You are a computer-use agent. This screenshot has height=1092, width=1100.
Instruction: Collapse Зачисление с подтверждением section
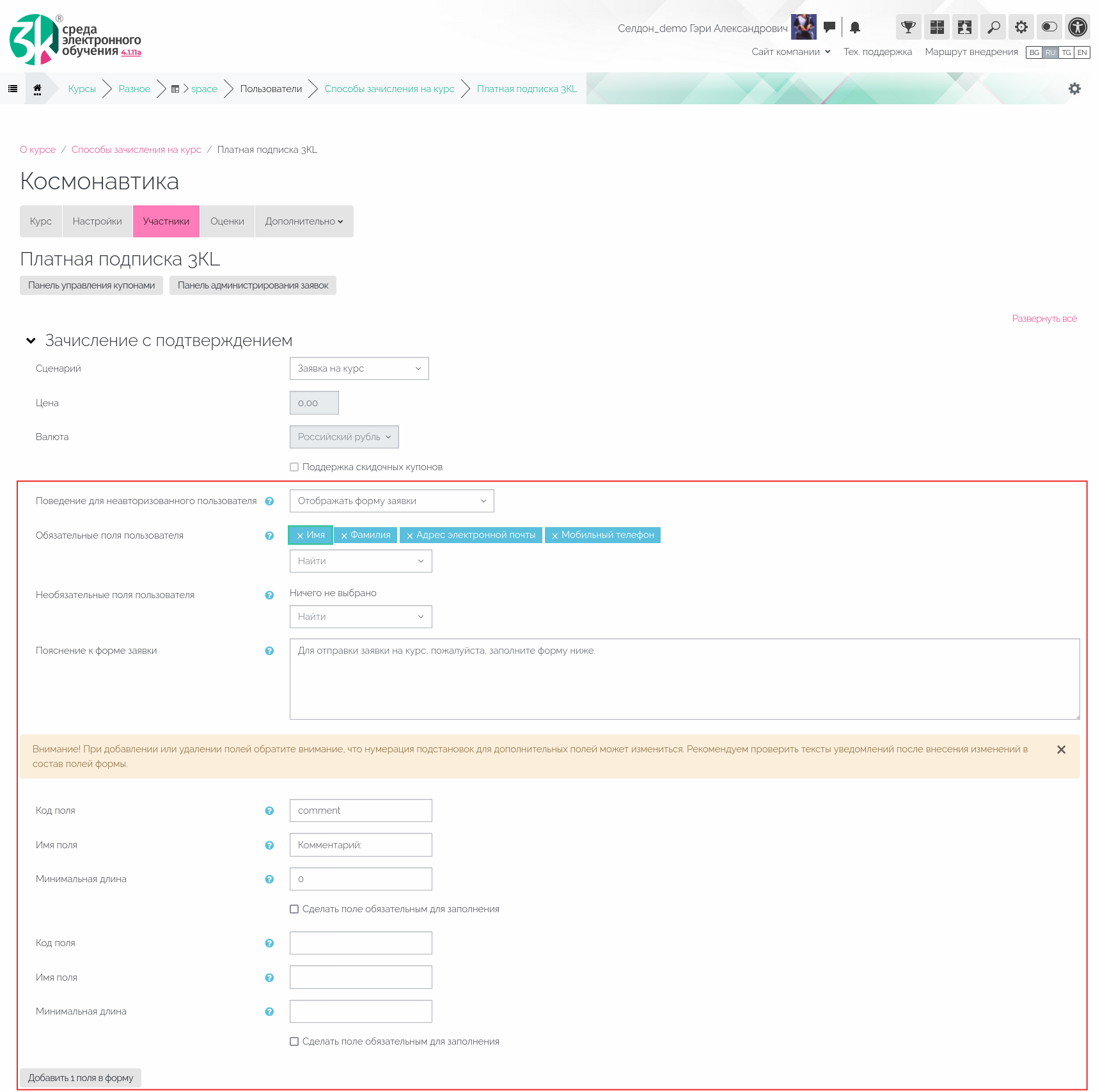(31, 341)
